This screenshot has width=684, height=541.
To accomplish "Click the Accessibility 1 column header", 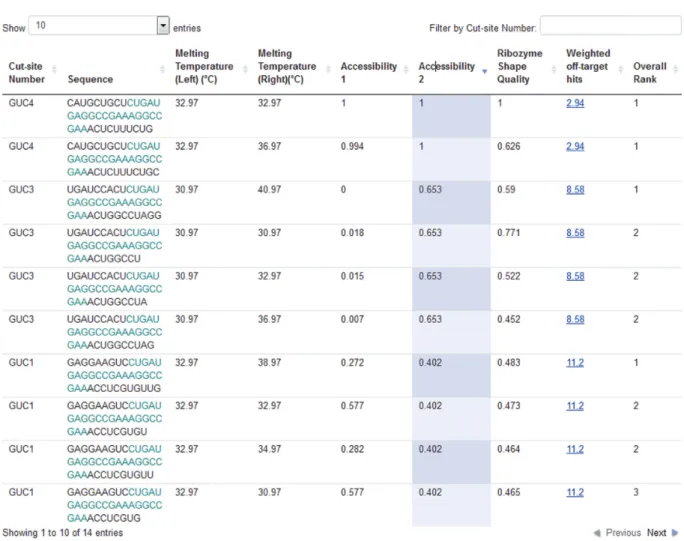I will (369, 73).
